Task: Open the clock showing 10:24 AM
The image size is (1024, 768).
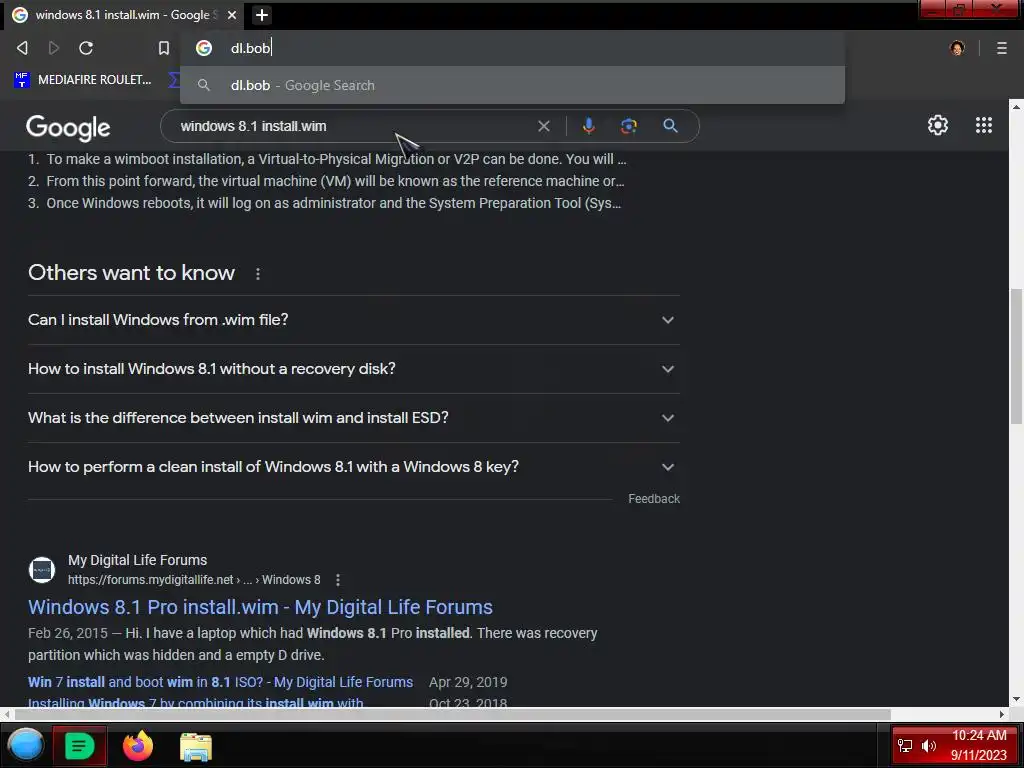Action: click(979, 746)
